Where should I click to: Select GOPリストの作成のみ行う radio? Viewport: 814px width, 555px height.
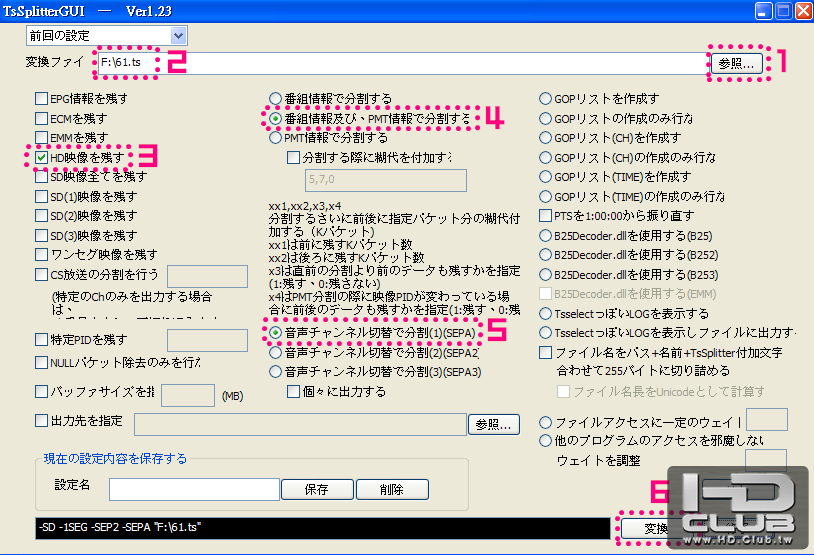point(545,118)
